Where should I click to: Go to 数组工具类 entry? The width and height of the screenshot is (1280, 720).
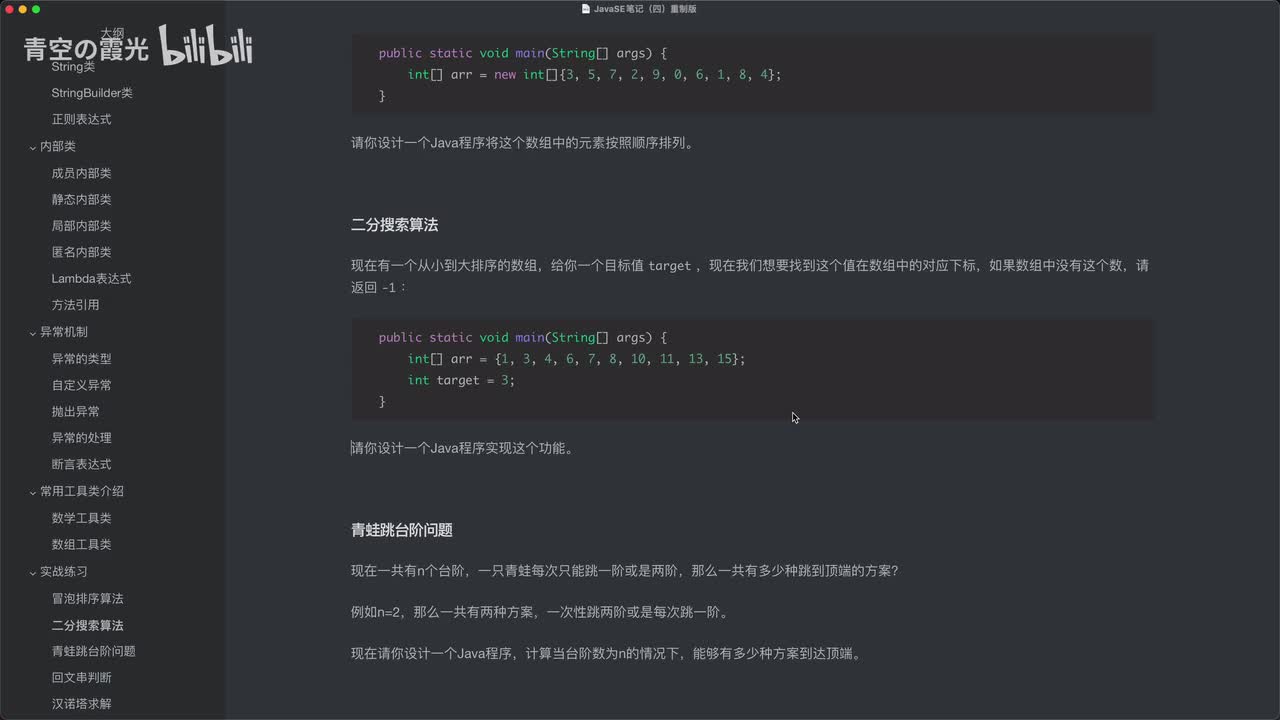(81, 545)
